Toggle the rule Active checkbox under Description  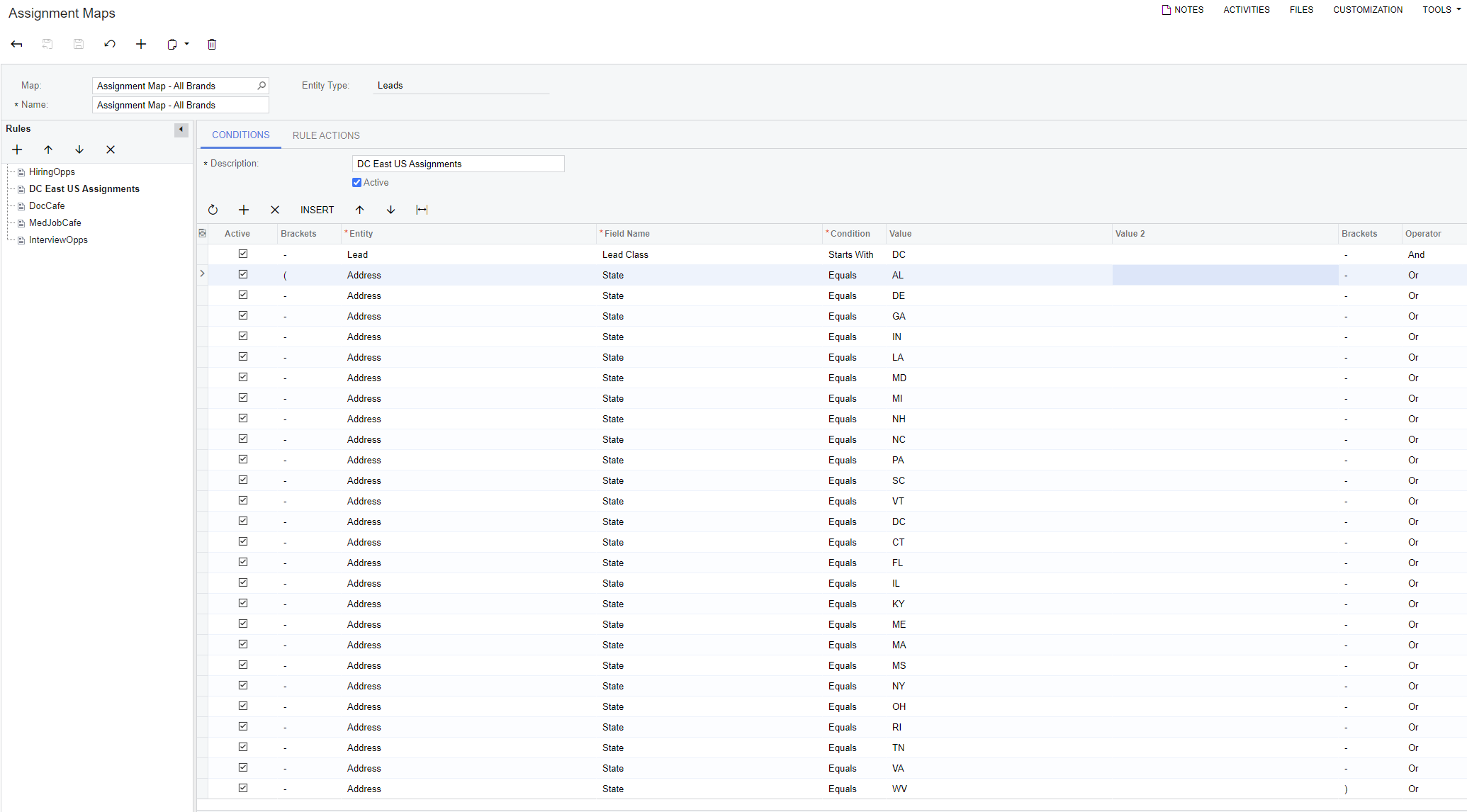[356, 183]
